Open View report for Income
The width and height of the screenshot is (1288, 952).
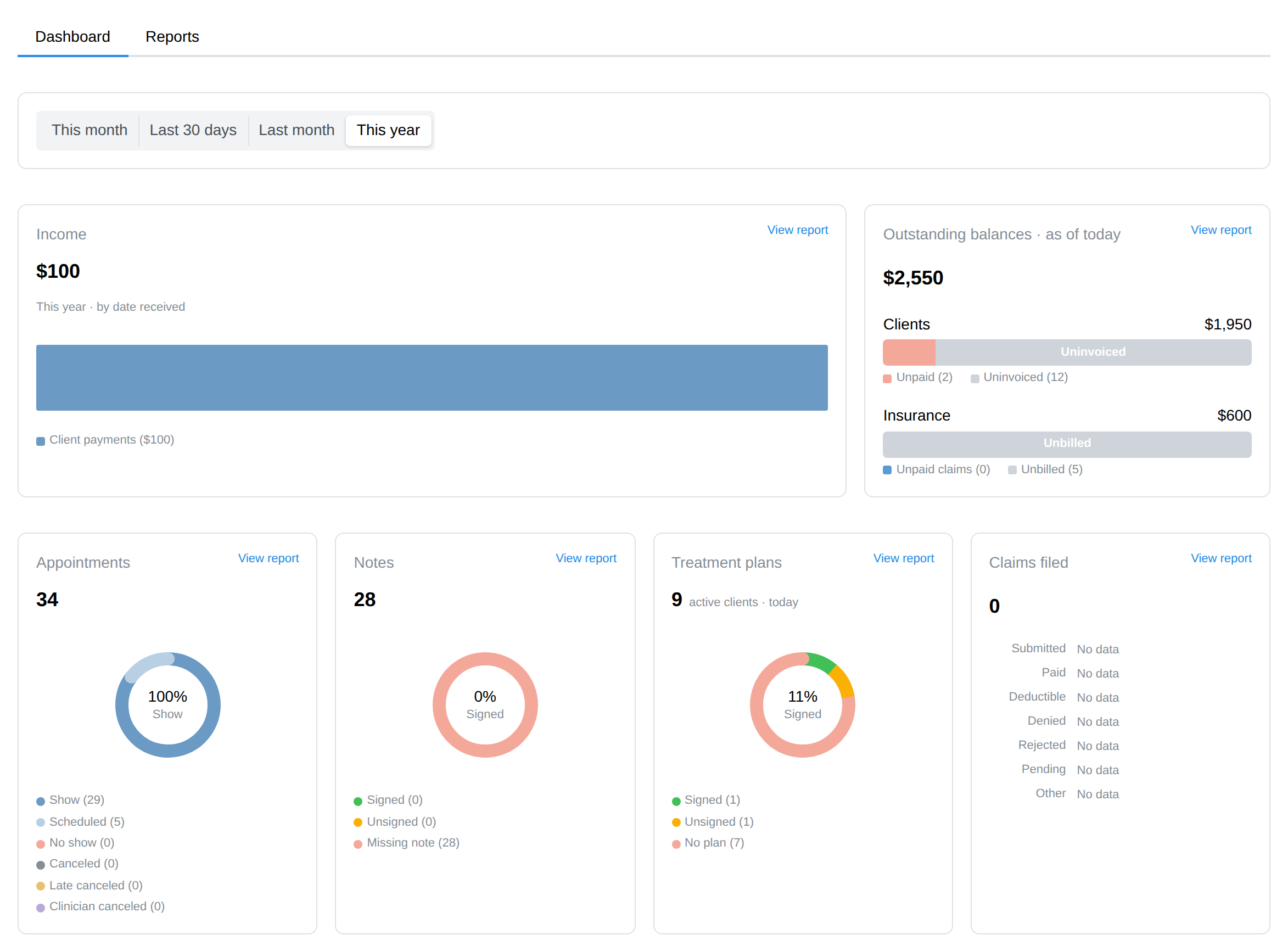tap(797, 230)
